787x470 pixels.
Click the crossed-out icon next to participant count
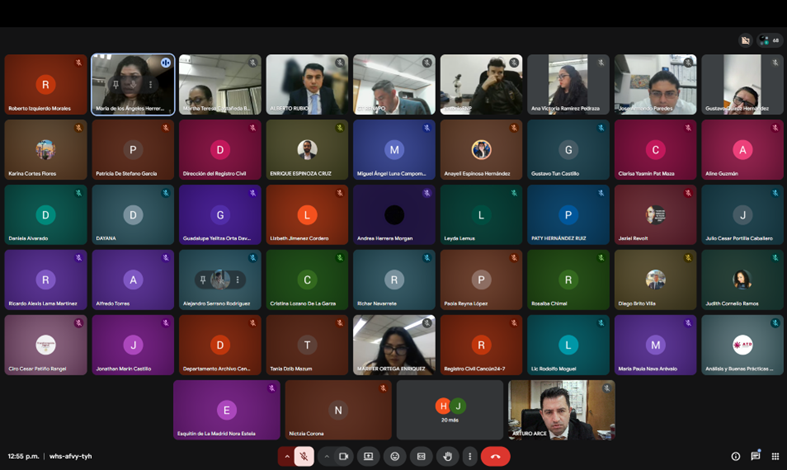click(745, 40)
